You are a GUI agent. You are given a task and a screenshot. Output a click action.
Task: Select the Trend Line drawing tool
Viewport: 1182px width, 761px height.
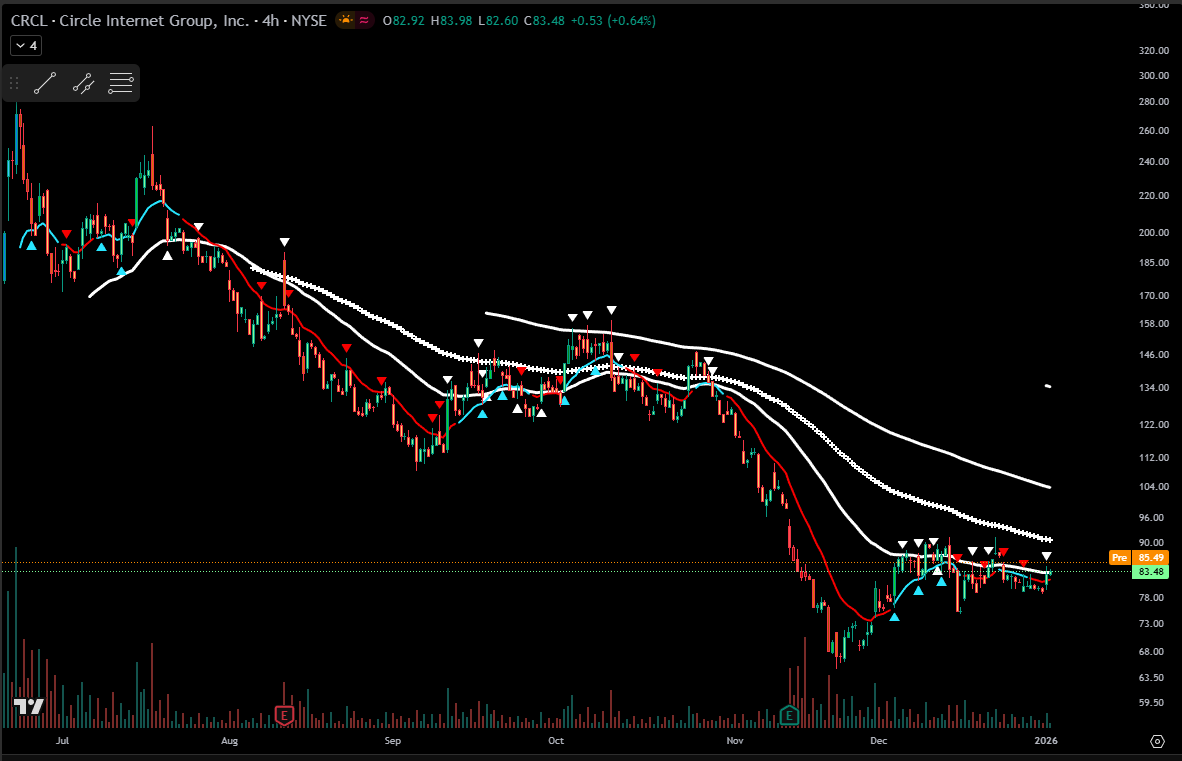pos(45,83)
